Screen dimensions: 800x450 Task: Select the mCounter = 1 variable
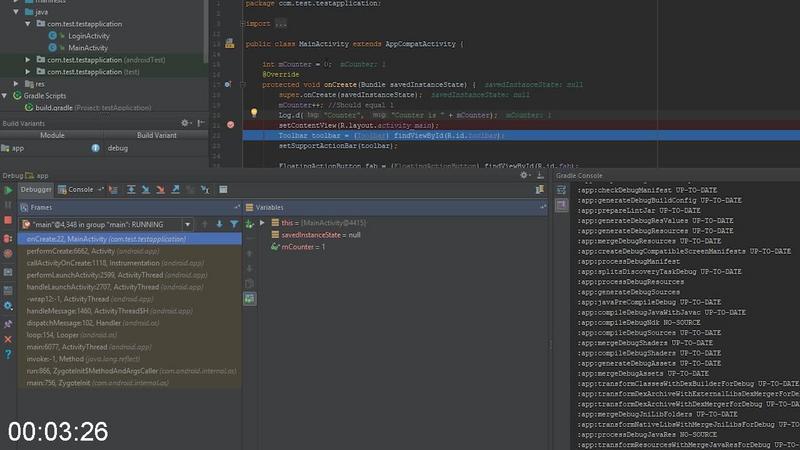(x=303, y=247)
